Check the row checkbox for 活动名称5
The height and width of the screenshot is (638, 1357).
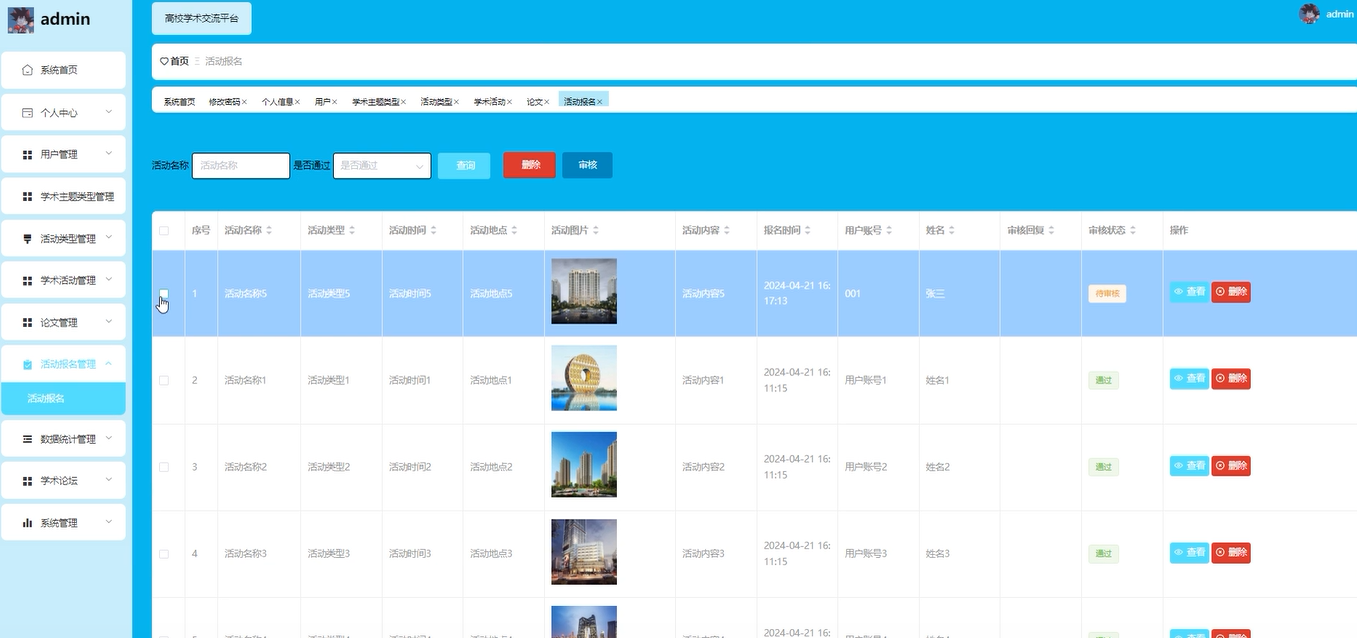pyautogui.click(x=164, y=294)
